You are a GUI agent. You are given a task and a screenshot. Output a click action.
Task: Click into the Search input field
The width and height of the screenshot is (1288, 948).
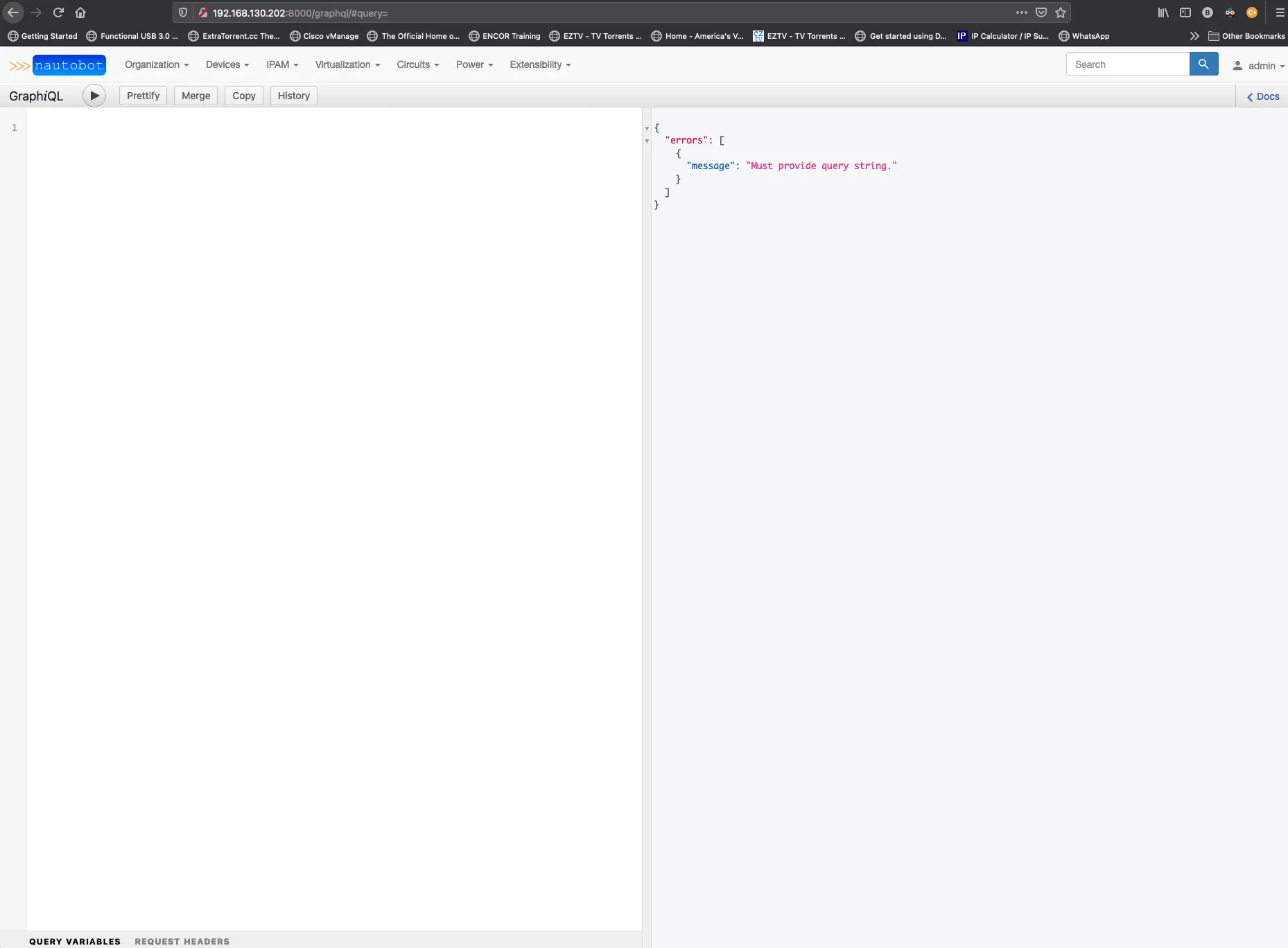(x=1127, y=64)
